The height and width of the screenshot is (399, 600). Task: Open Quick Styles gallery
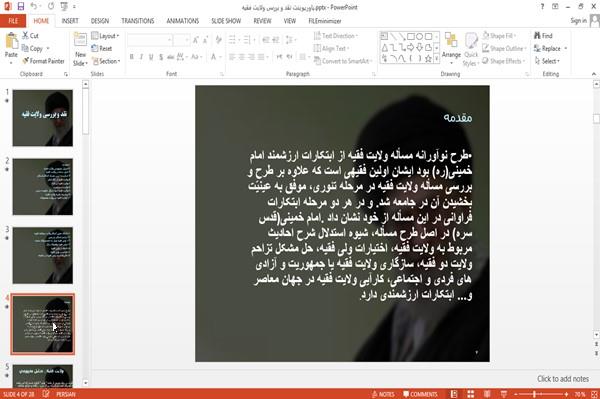tap(471, 49)
